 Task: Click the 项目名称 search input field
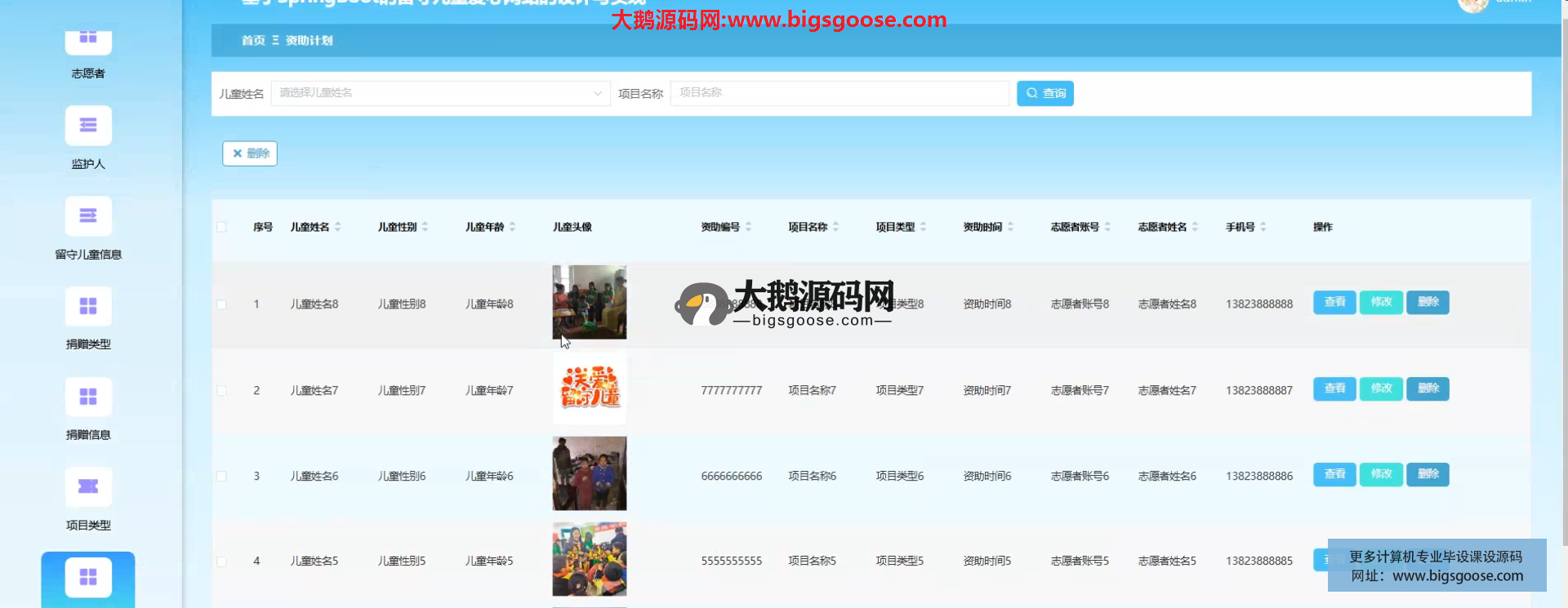point(839,93)
